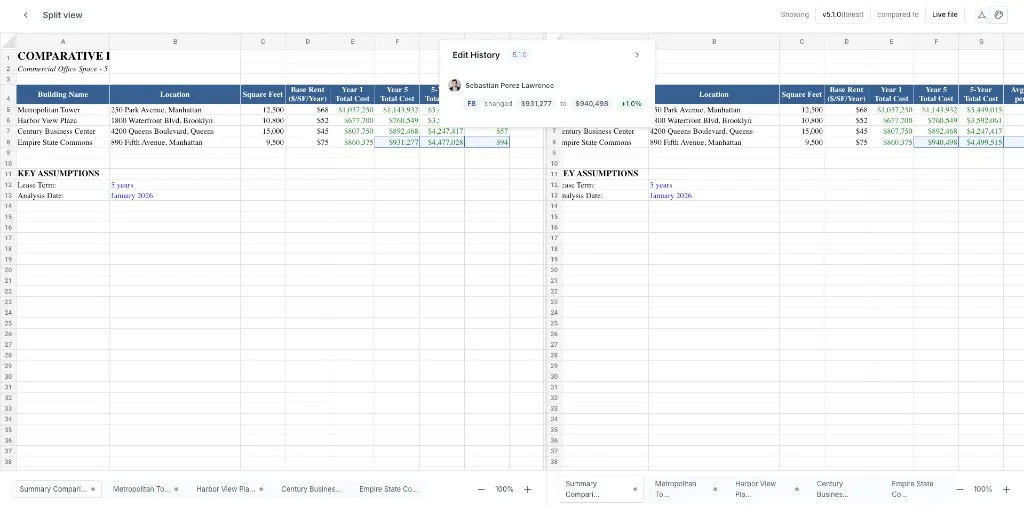Click the color palette icon at top right

click(x=998, y=14)
